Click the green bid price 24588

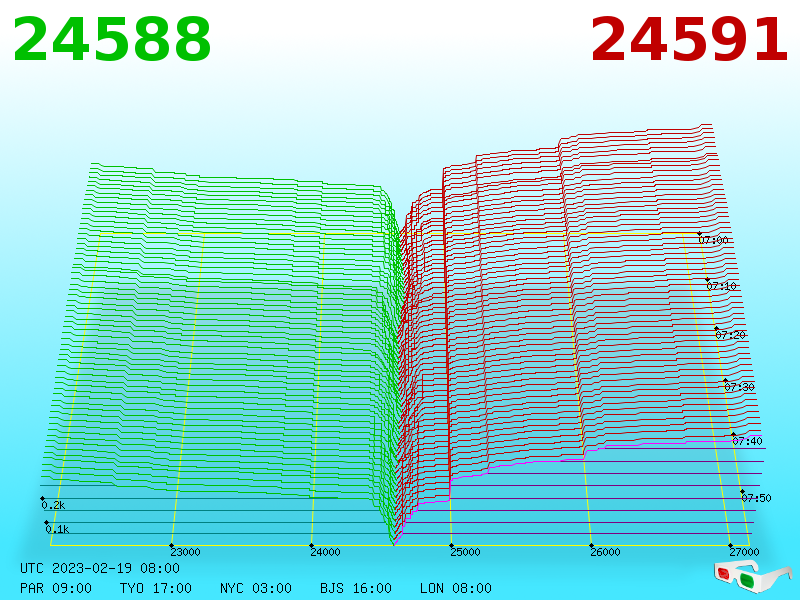(x=112, y=39)
